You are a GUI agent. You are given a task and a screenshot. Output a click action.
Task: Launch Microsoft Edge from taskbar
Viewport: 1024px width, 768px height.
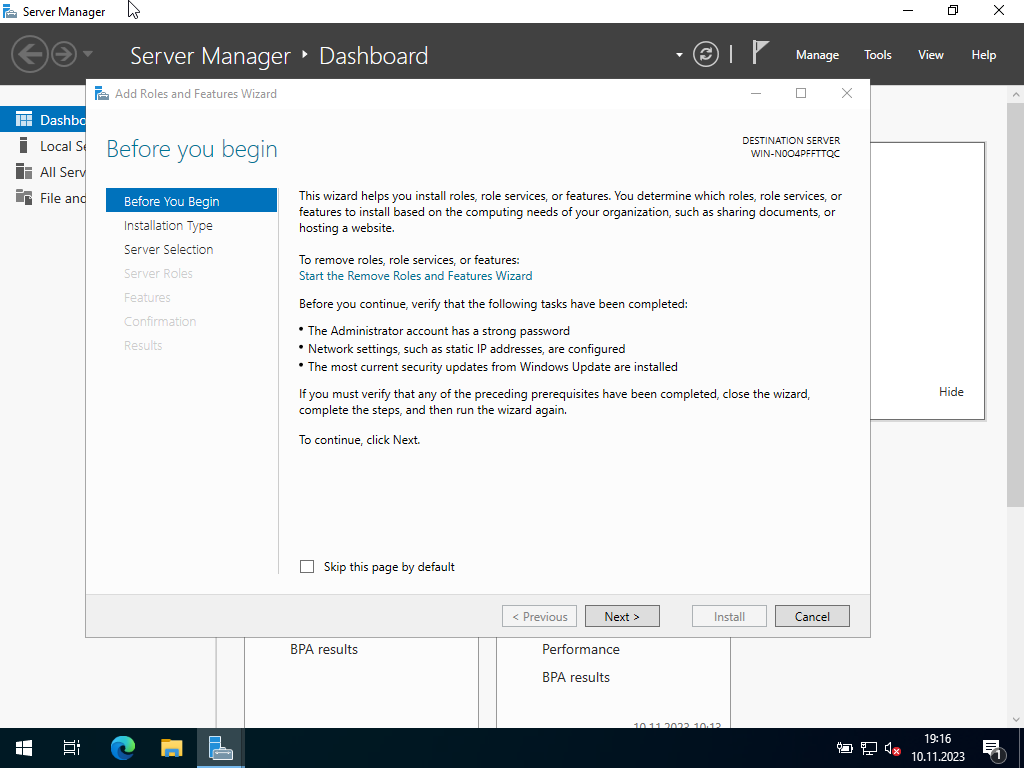point(122,748)
